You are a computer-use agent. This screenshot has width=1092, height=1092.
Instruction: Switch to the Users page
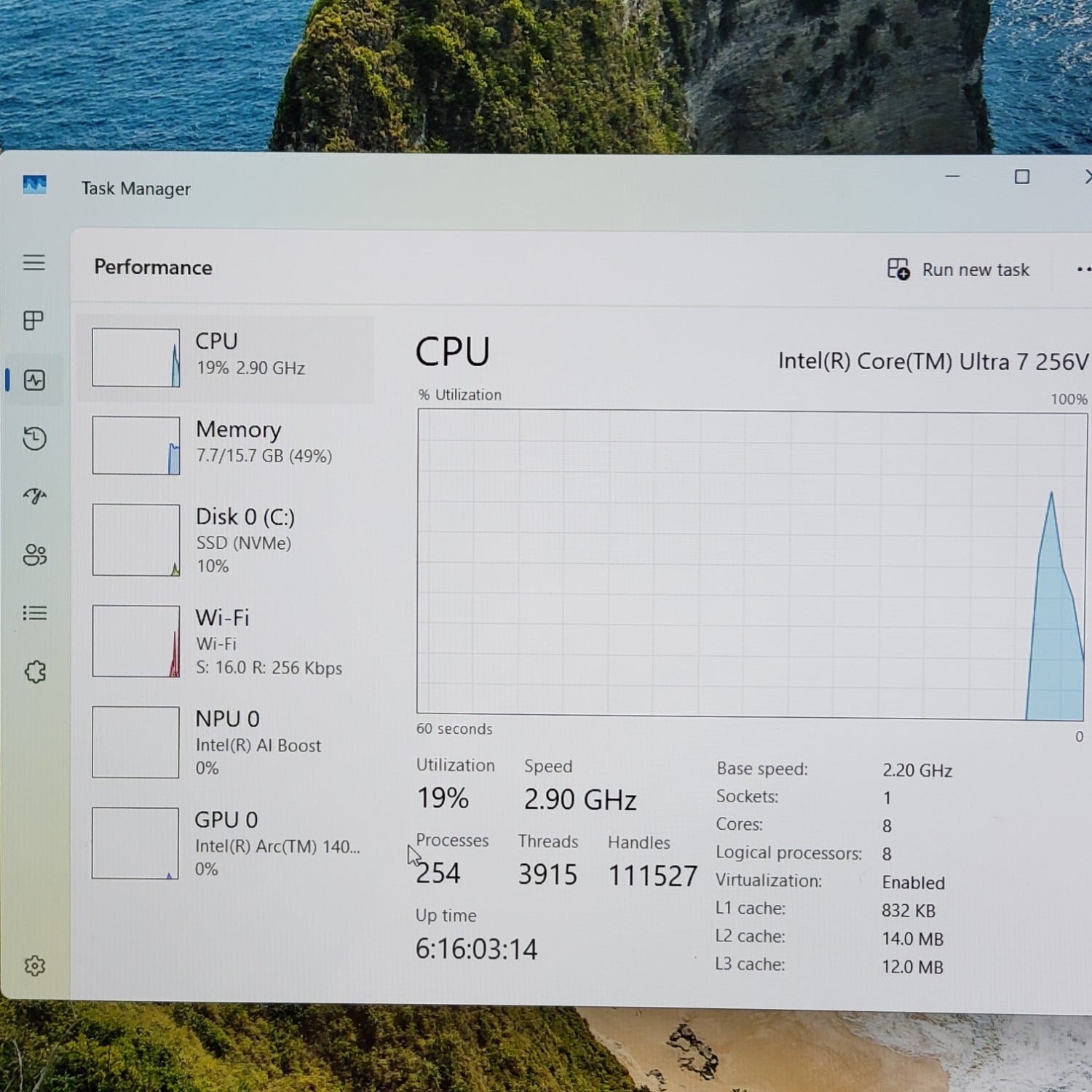pyautogui.click(x=34, y=555)
